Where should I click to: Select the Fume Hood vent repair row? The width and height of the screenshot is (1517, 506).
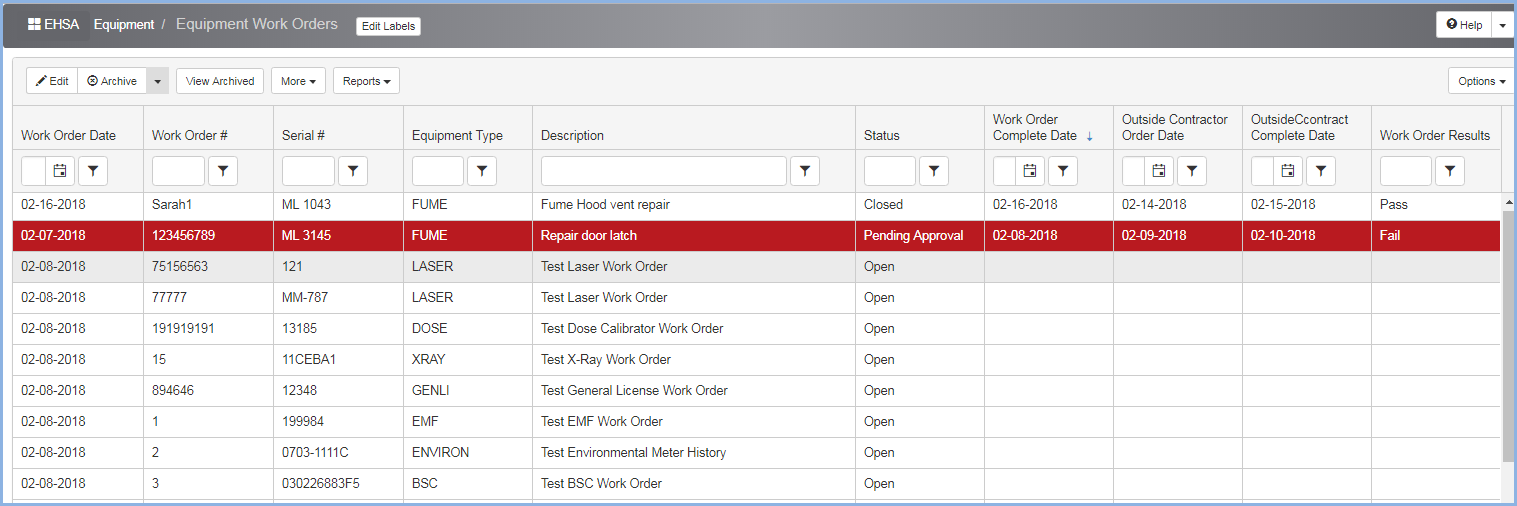(757, 204)
